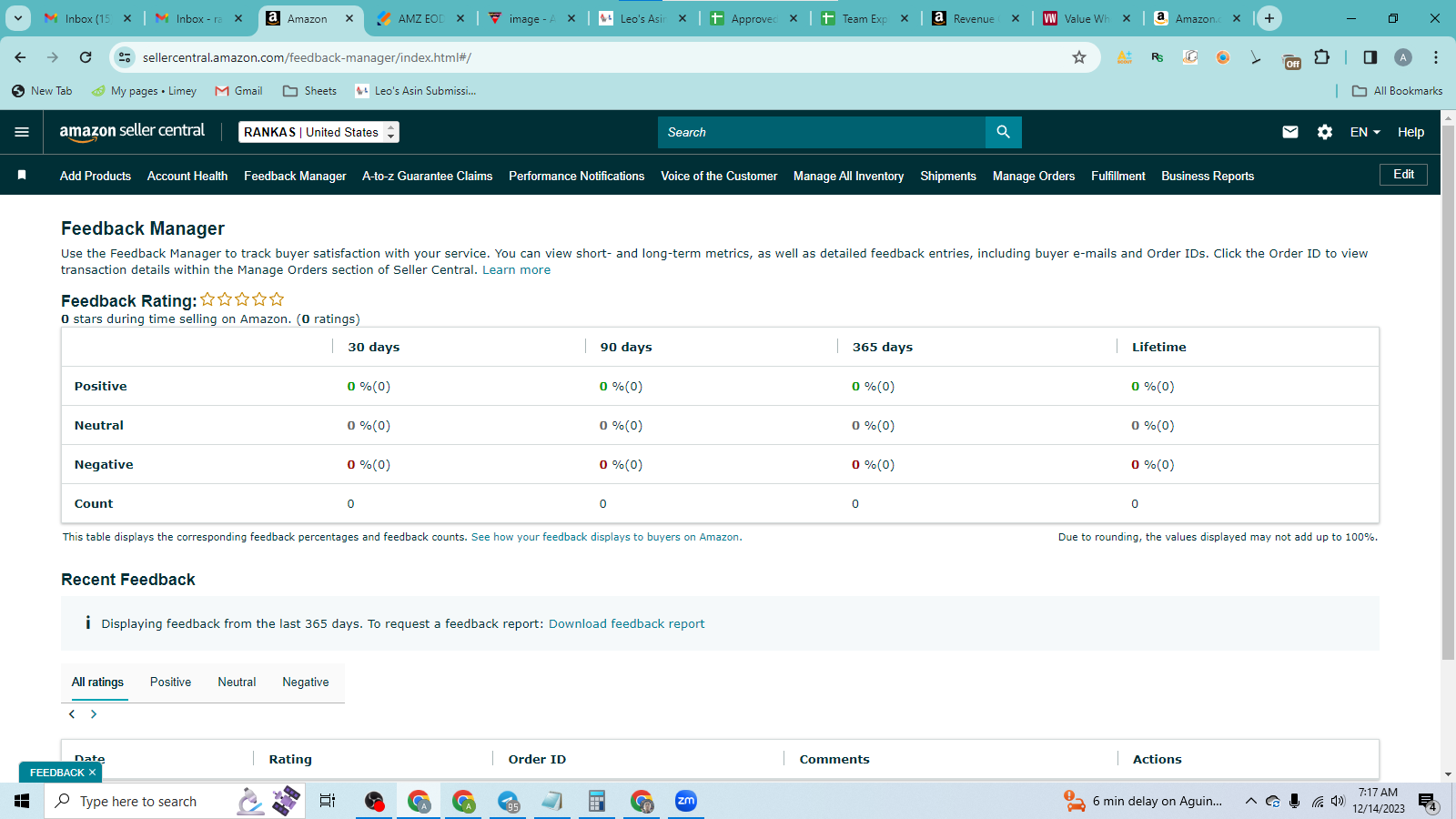Click the site information icon in address bar
This screenshot has width=1456, height=819.
126,57
